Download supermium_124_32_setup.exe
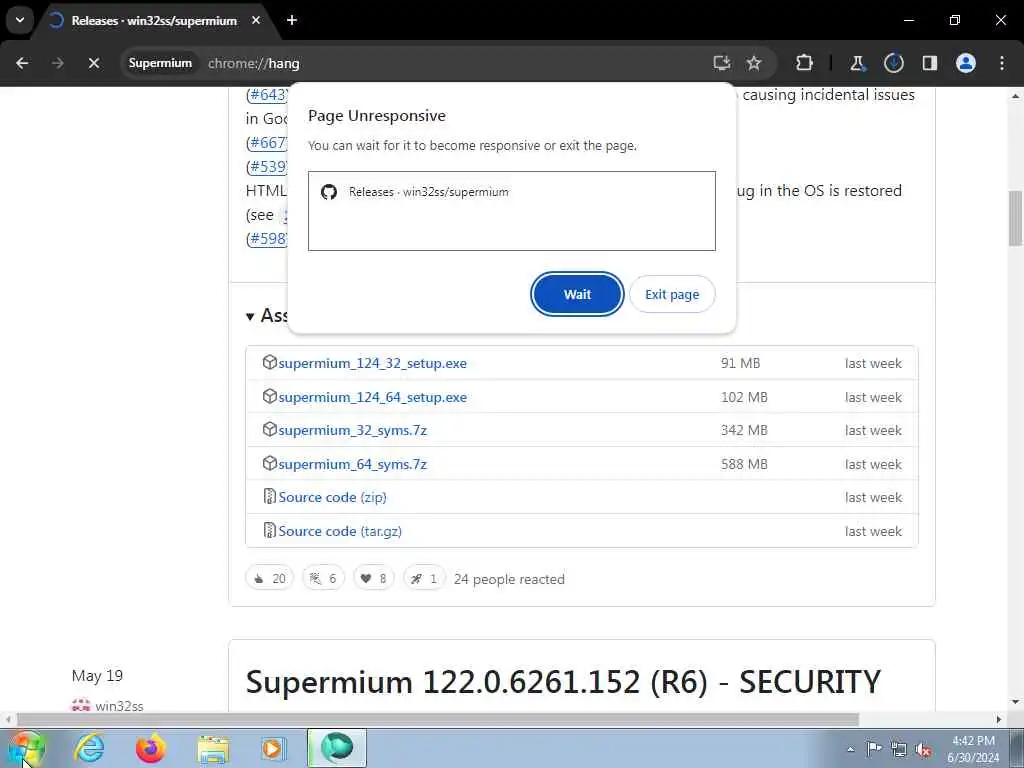This screenshot has width=1024, height=768. click(372, 363)
